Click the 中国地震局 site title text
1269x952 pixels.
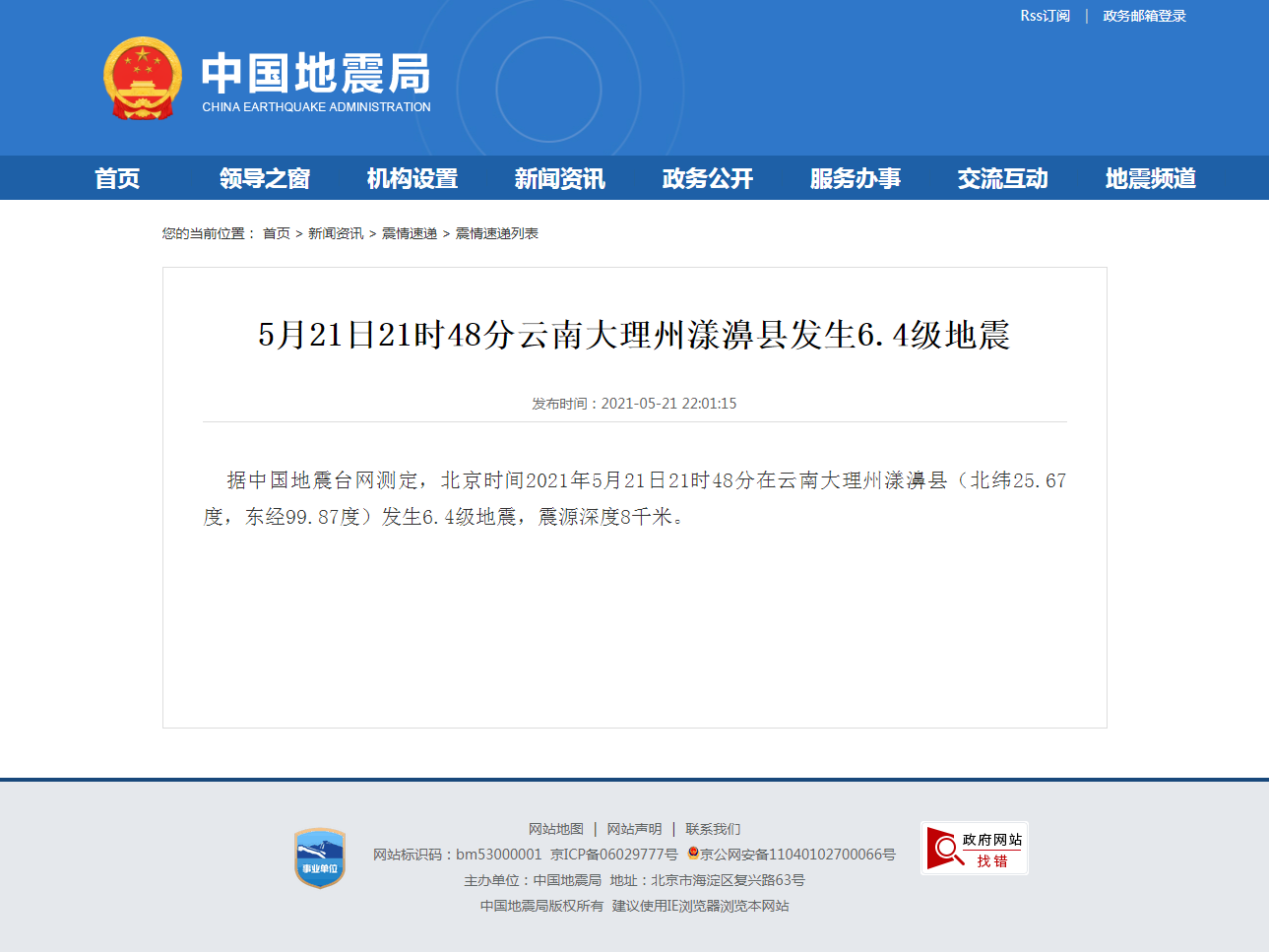(316, 74)
